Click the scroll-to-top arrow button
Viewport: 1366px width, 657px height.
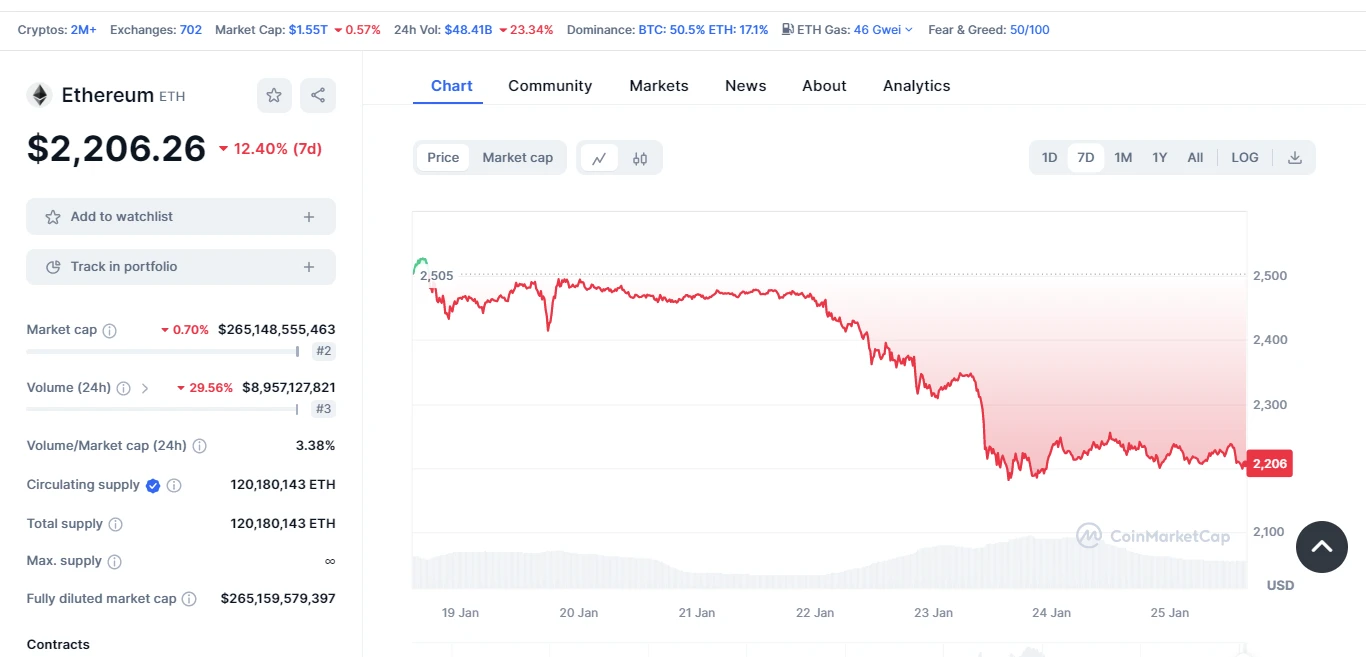click(x=1322, y=547)
